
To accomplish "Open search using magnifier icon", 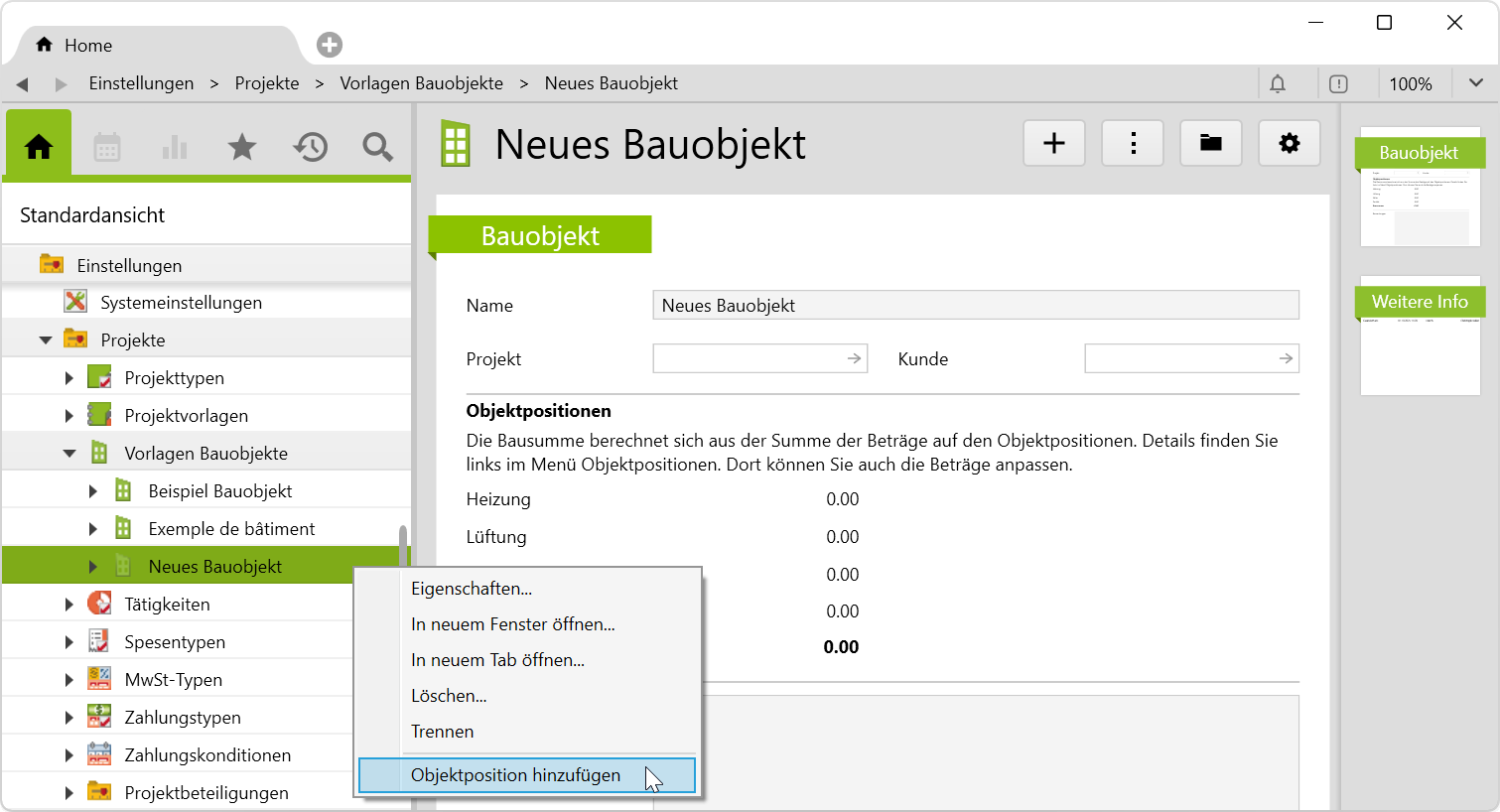I will [377, 148].
